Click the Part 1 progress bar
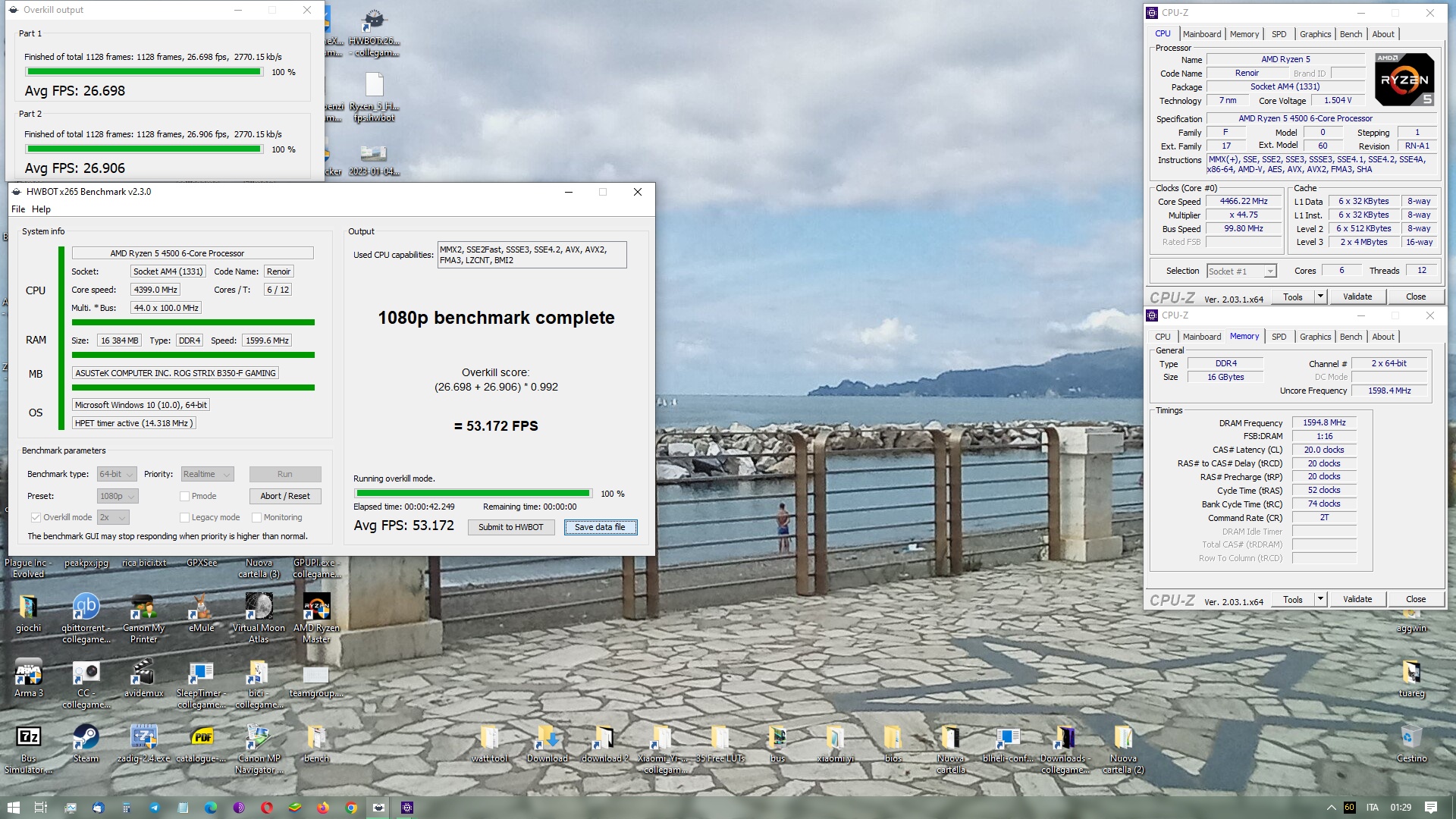 [x=144, y=72]
